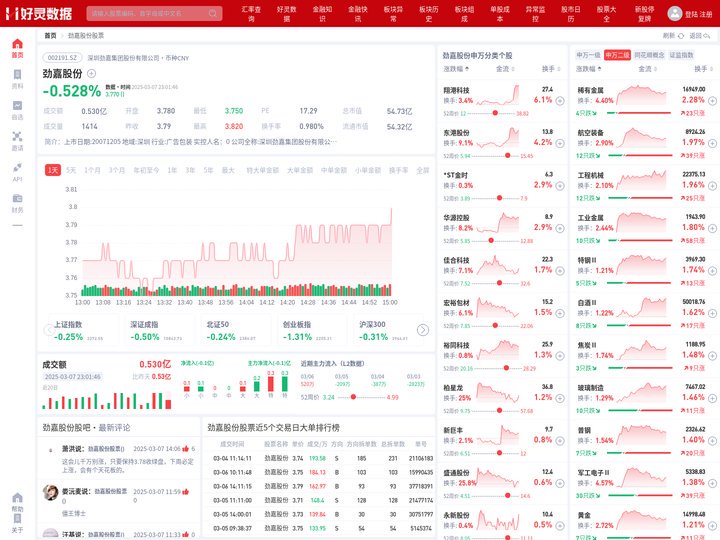Screen dimensions: 720x540
Task: Open 汇率查询 in top menu
Action: [x=251, y=14]
